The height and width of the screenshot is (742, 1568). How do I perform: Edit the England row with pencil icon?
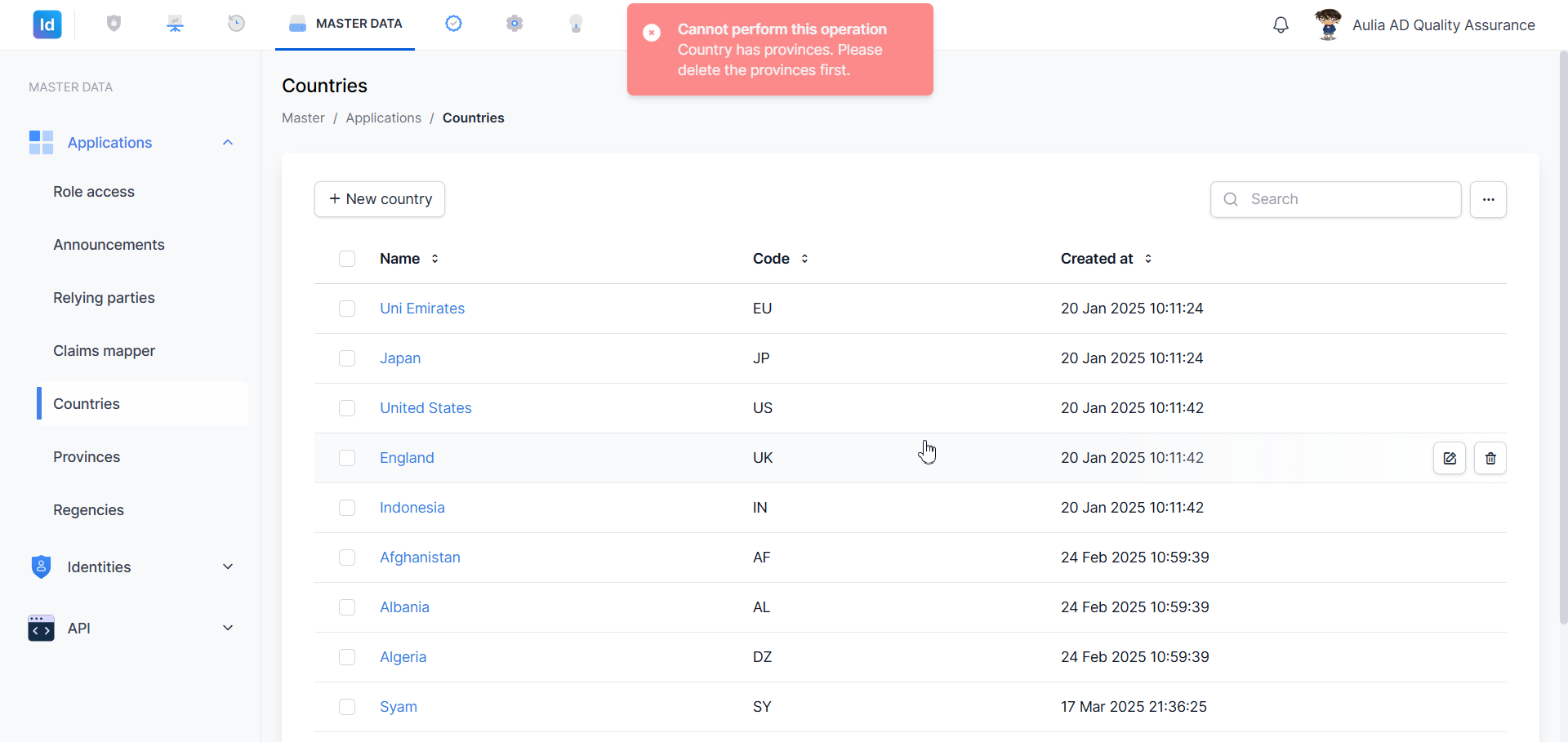click(1450, 458)
